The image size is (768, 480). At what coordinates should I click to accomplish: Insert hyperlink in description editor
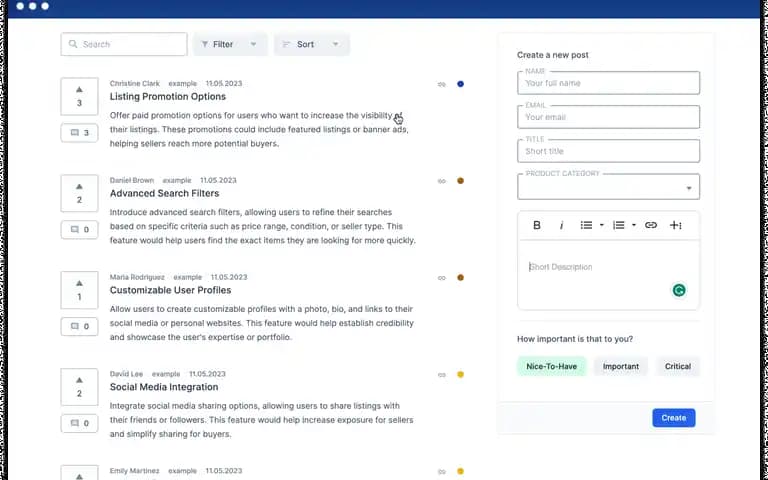click(651, 225)
